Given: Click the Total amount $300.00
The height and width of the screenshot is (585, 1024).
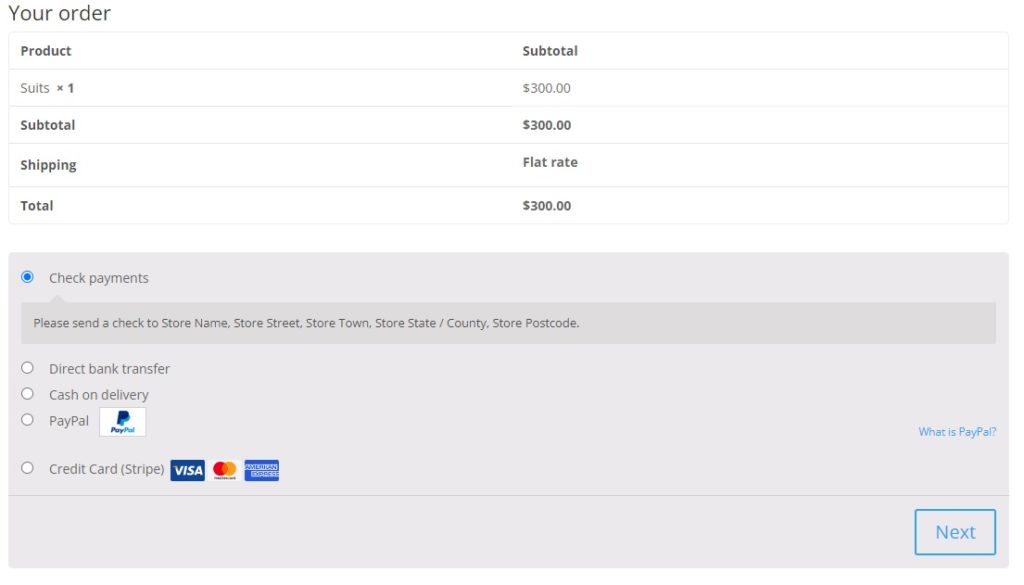Looking at the screenshot, I should pos(547,206).
